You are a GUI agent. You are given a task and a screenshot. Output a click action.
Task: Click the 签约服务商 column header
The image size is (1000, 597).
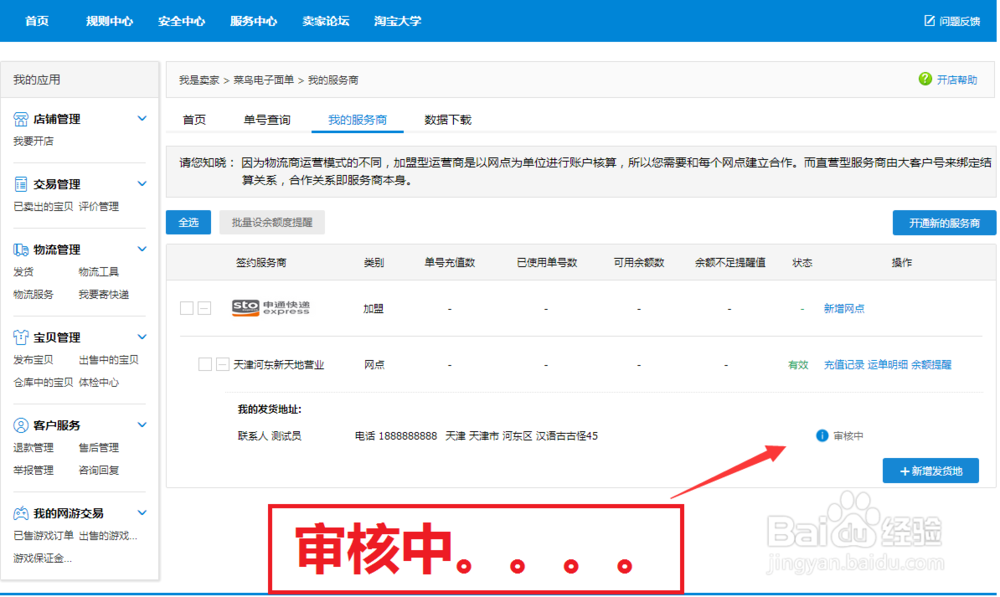pyautogui.click(x=261, y=263)
